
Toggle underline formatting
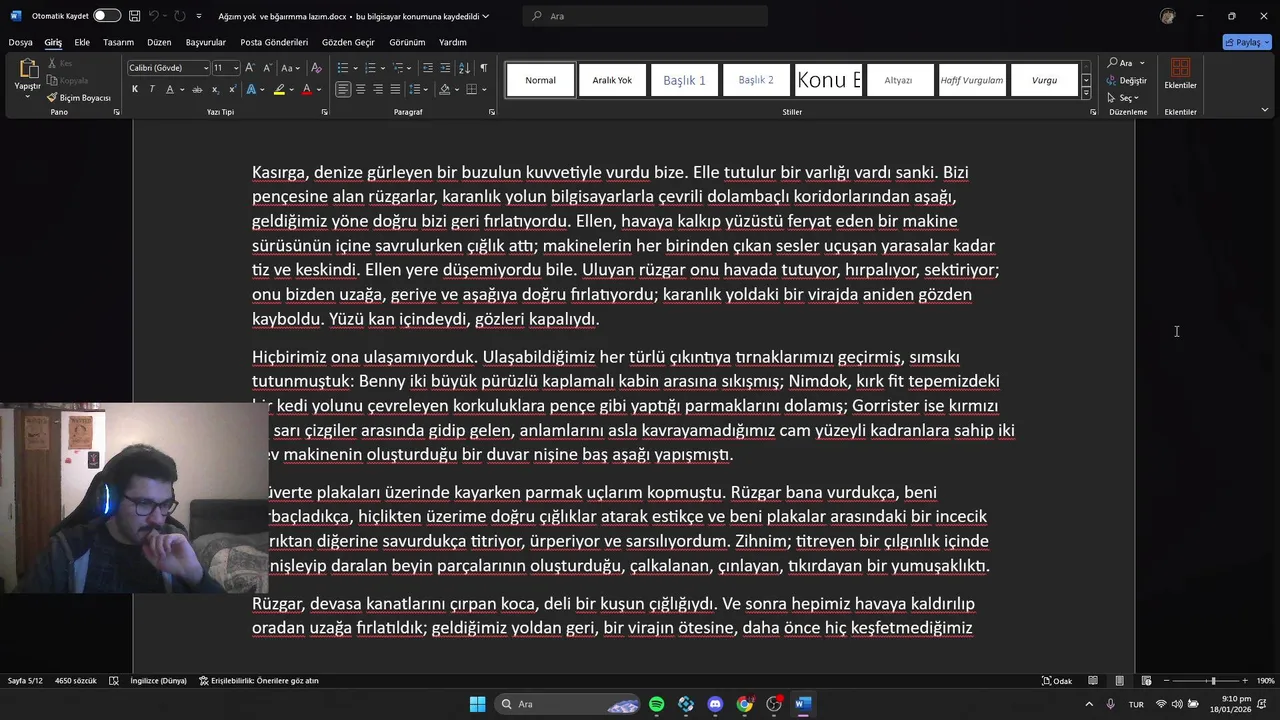pos(169,90)
